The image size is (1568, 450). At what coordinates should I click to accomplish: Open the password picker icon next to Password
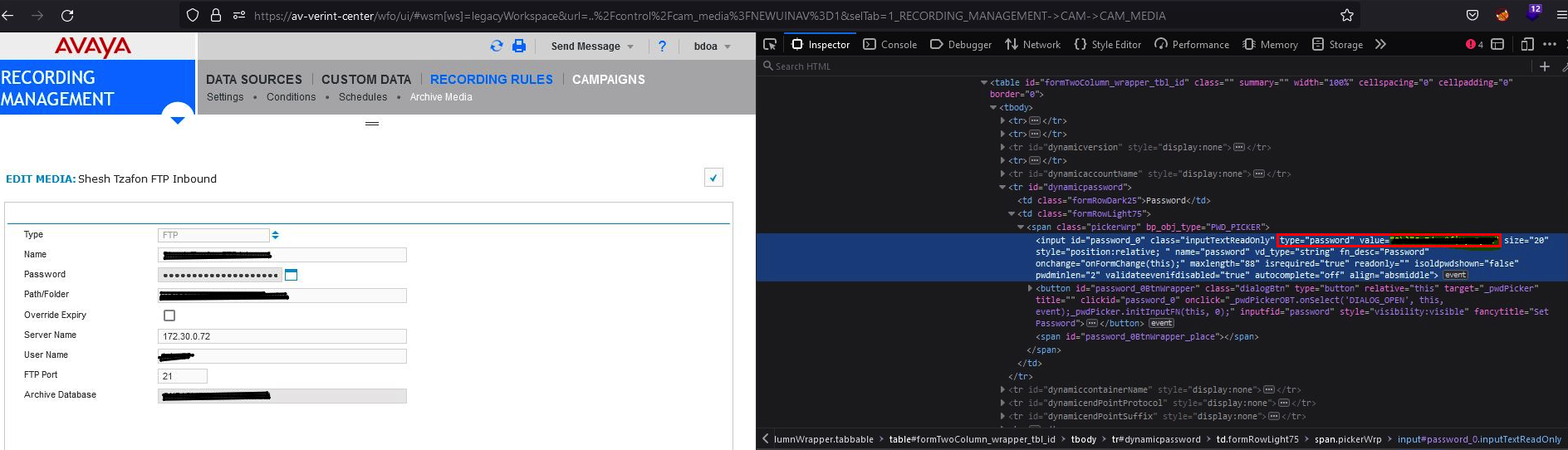[x=291, y=274]
